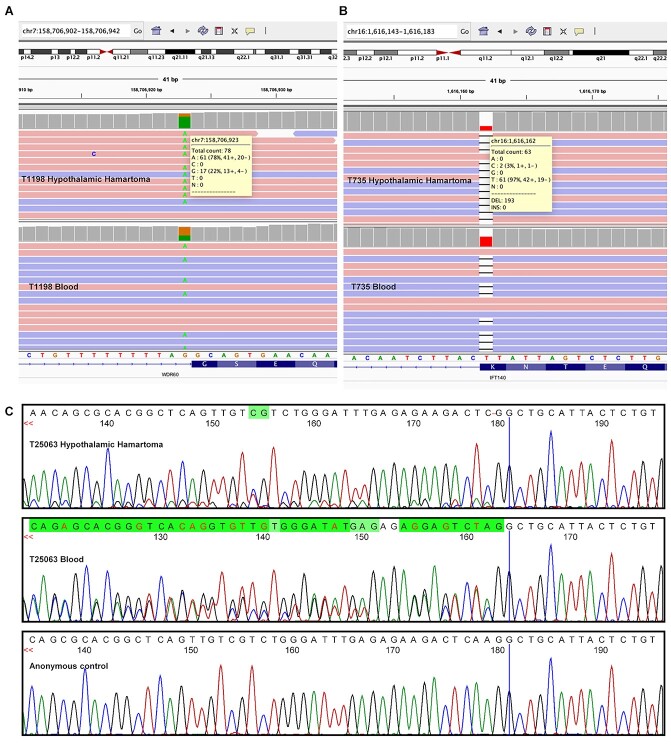Screen dimensions: 671x750
Task: Click the yellow popup-behavior bubble icon in panel A
Action: (250, 31)
